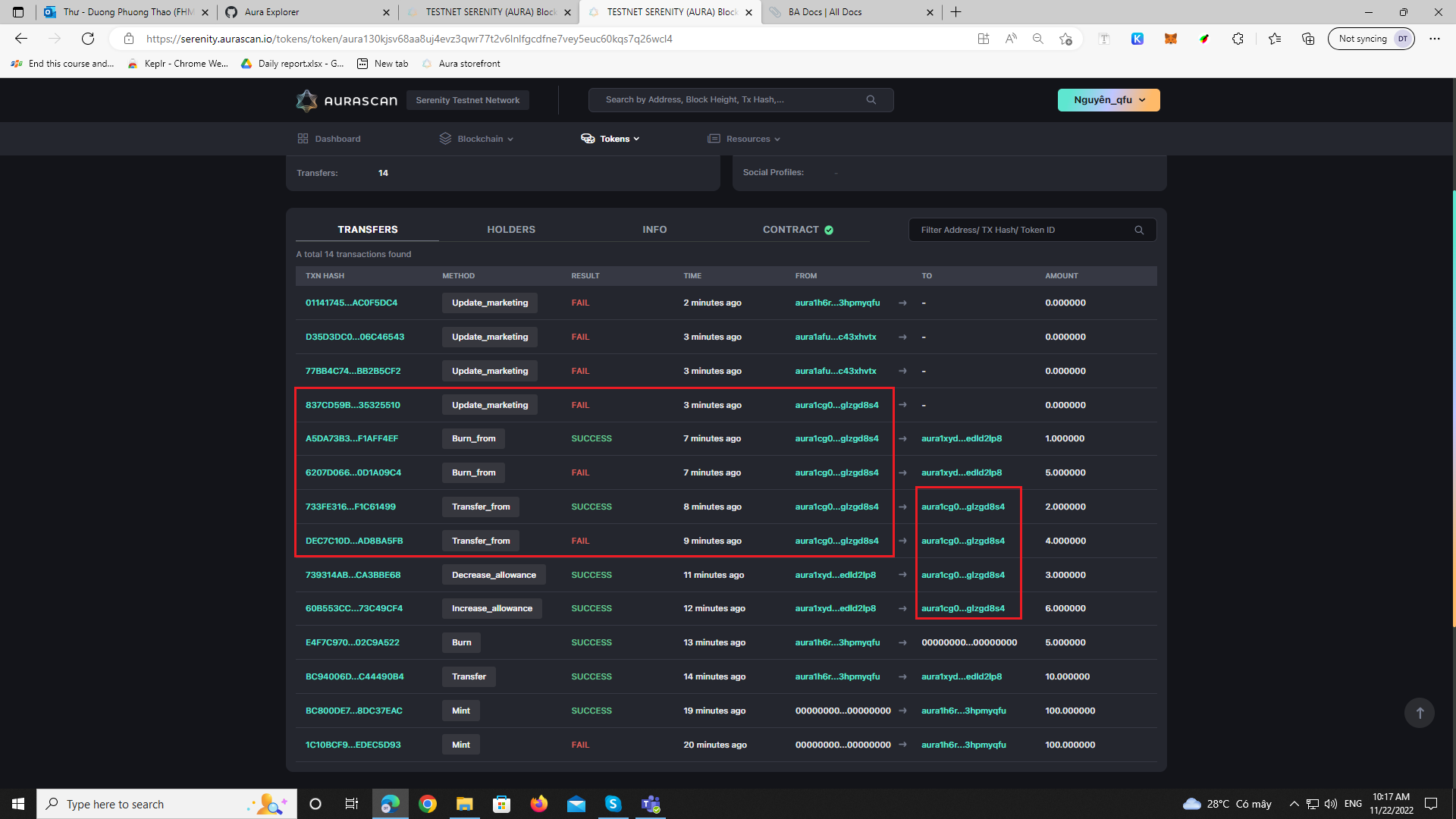Open Skype from the taskbar
The width and height of the screenshot is (1456, 819).
[x=613, y=804]
